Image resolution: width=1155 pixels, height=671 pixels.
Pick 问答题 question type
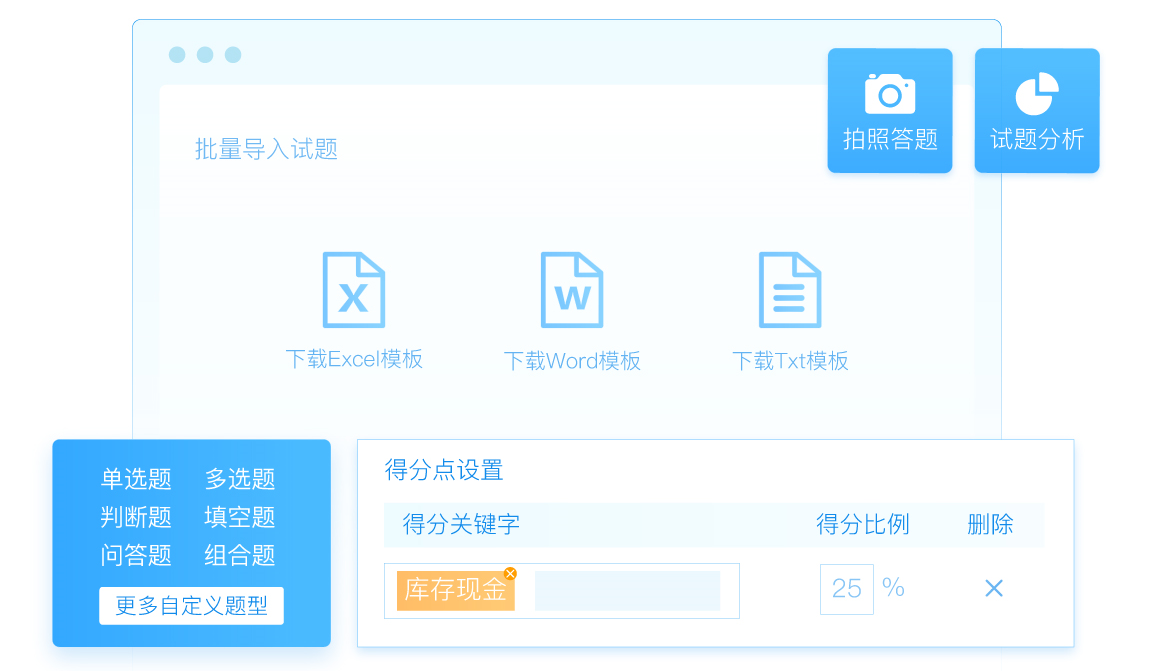pyautogui.click(x=136, y=555)
